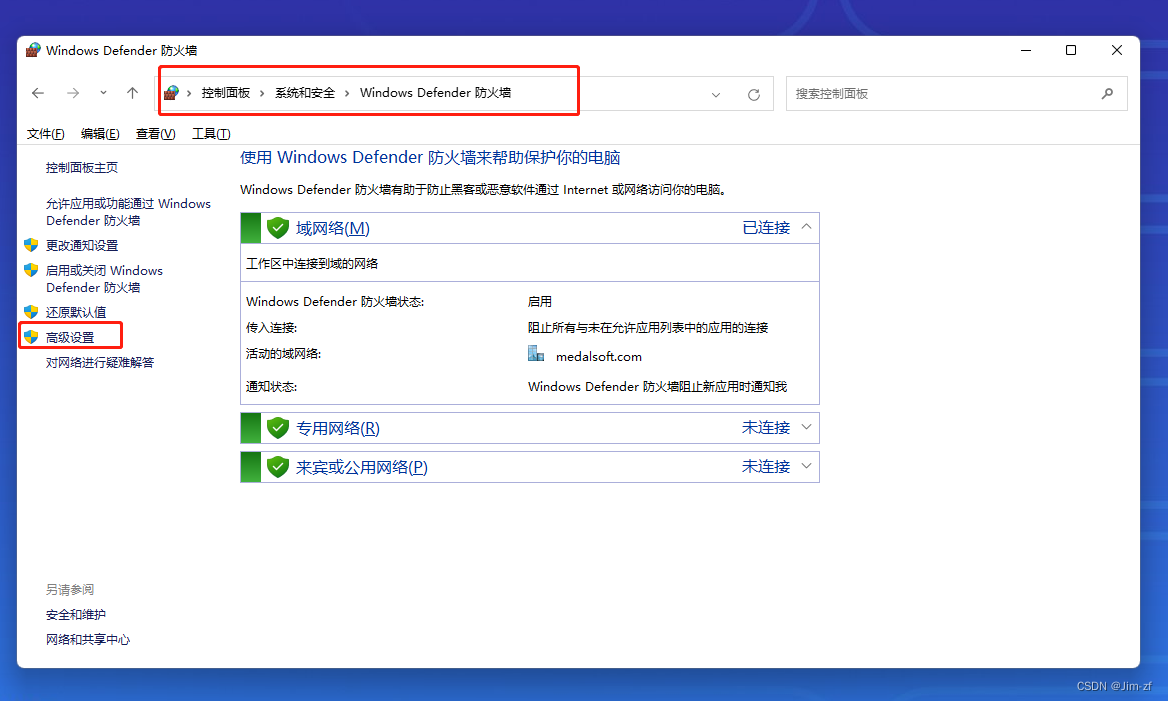Click the 域网络(M) section heading
The height and width of the screenshot is (701, 1168).
tap(332, 228)
